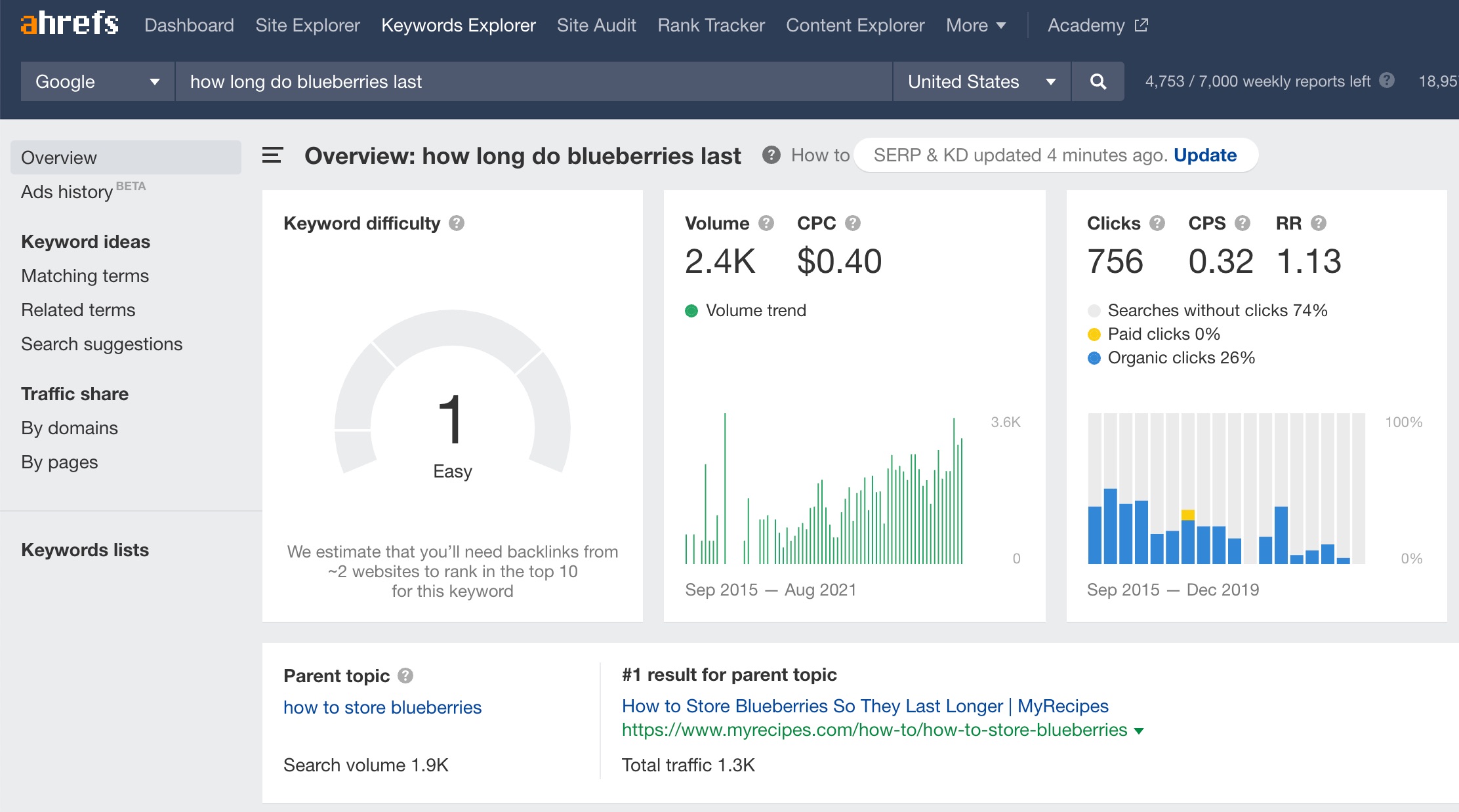Click yellow Paid clicks legend dot
This screenshot has height=812, width=1459.
1094,335
